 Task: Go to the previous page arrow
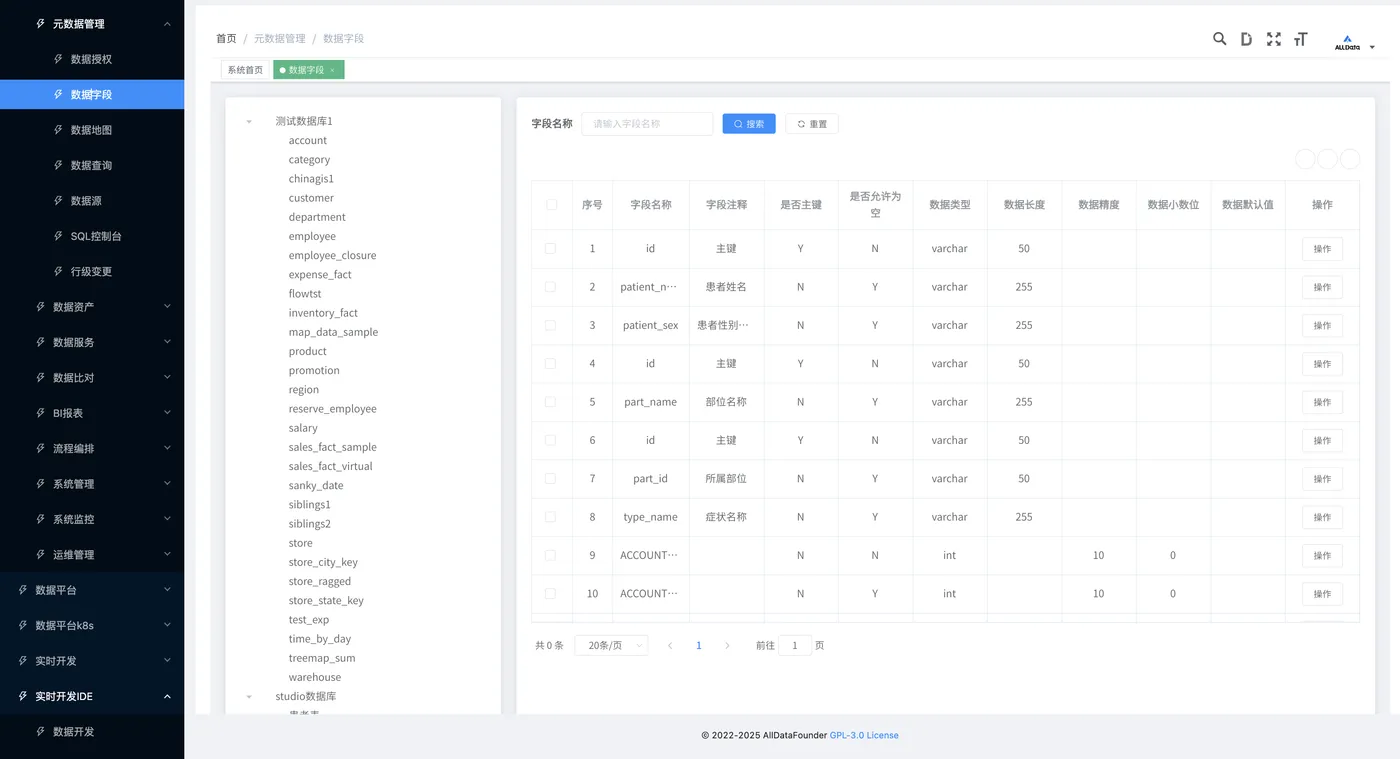coord(670,646)
